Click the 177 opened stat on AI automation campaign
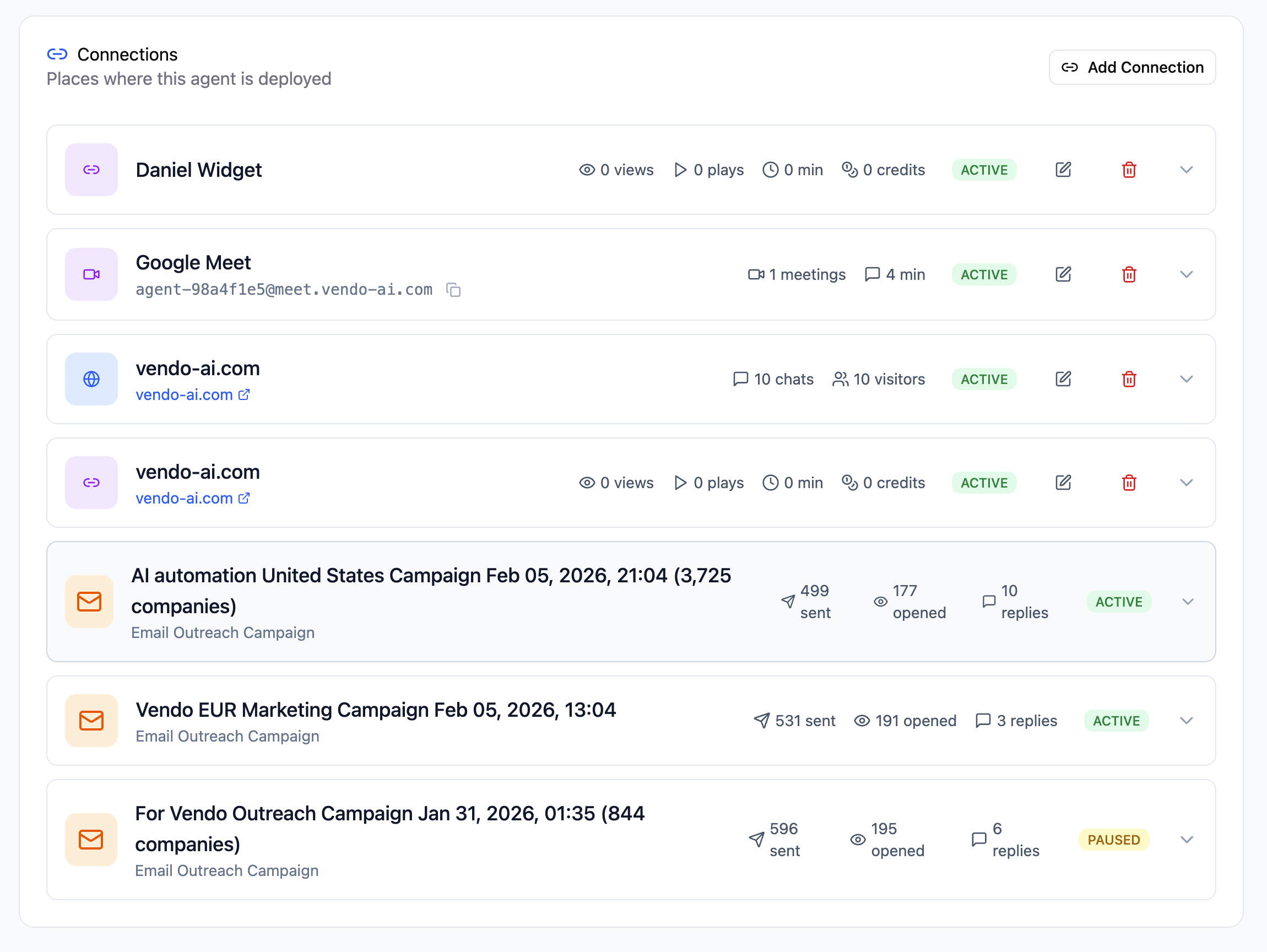This screenshot has height=952, width=1267. point(909,602)
